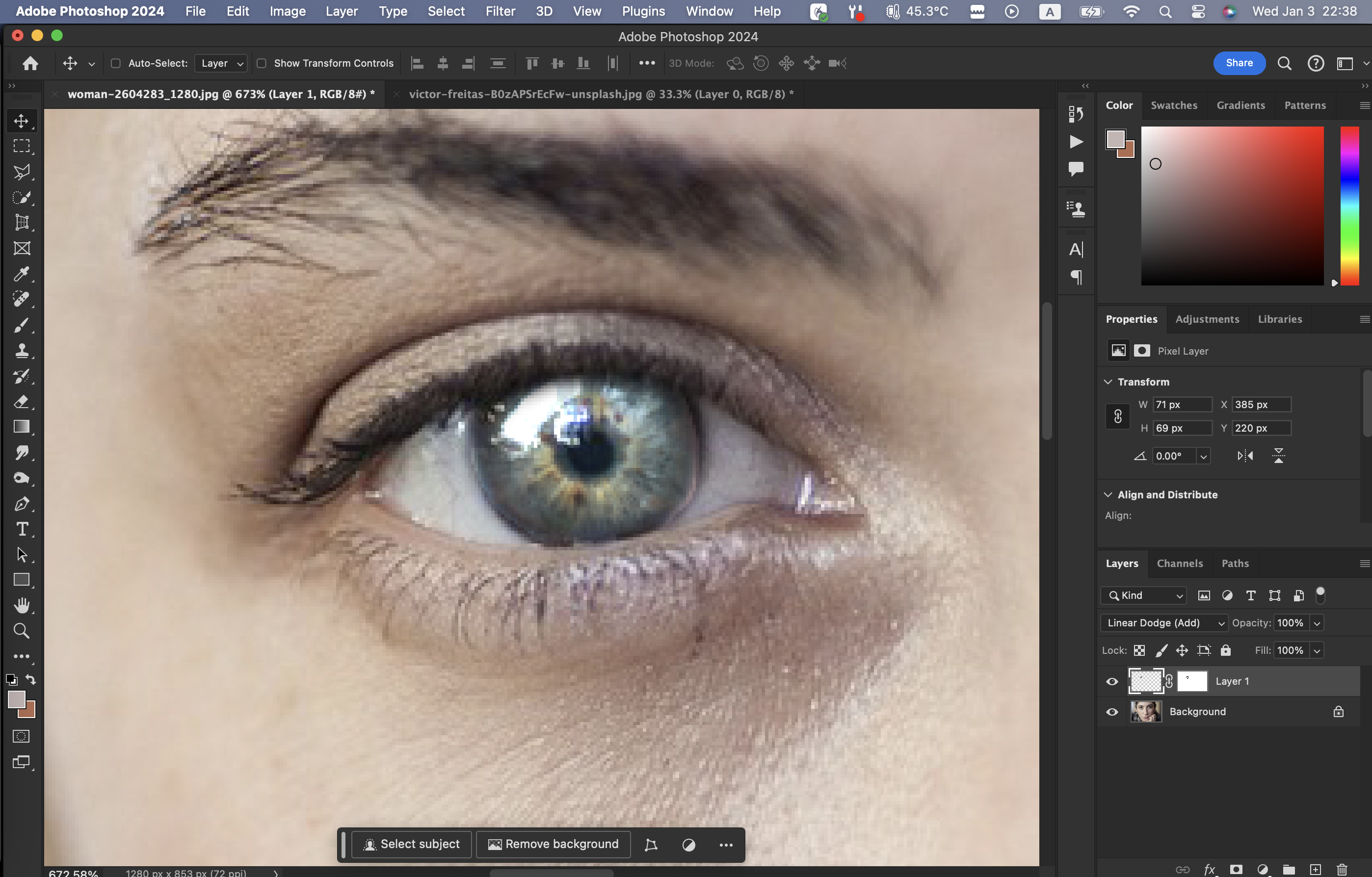Select the Eraser tool
The image size is (1372, 877).
[22, 402]
